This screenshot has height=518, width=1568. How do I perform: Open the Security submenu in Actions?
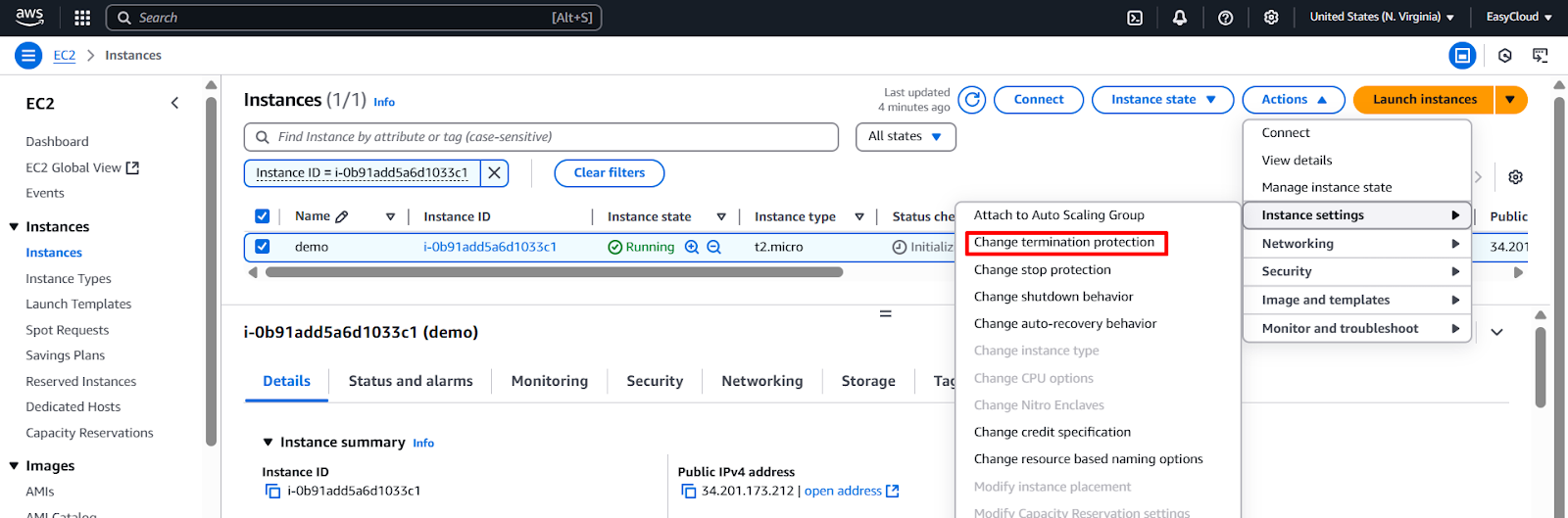coord(1357,271)
